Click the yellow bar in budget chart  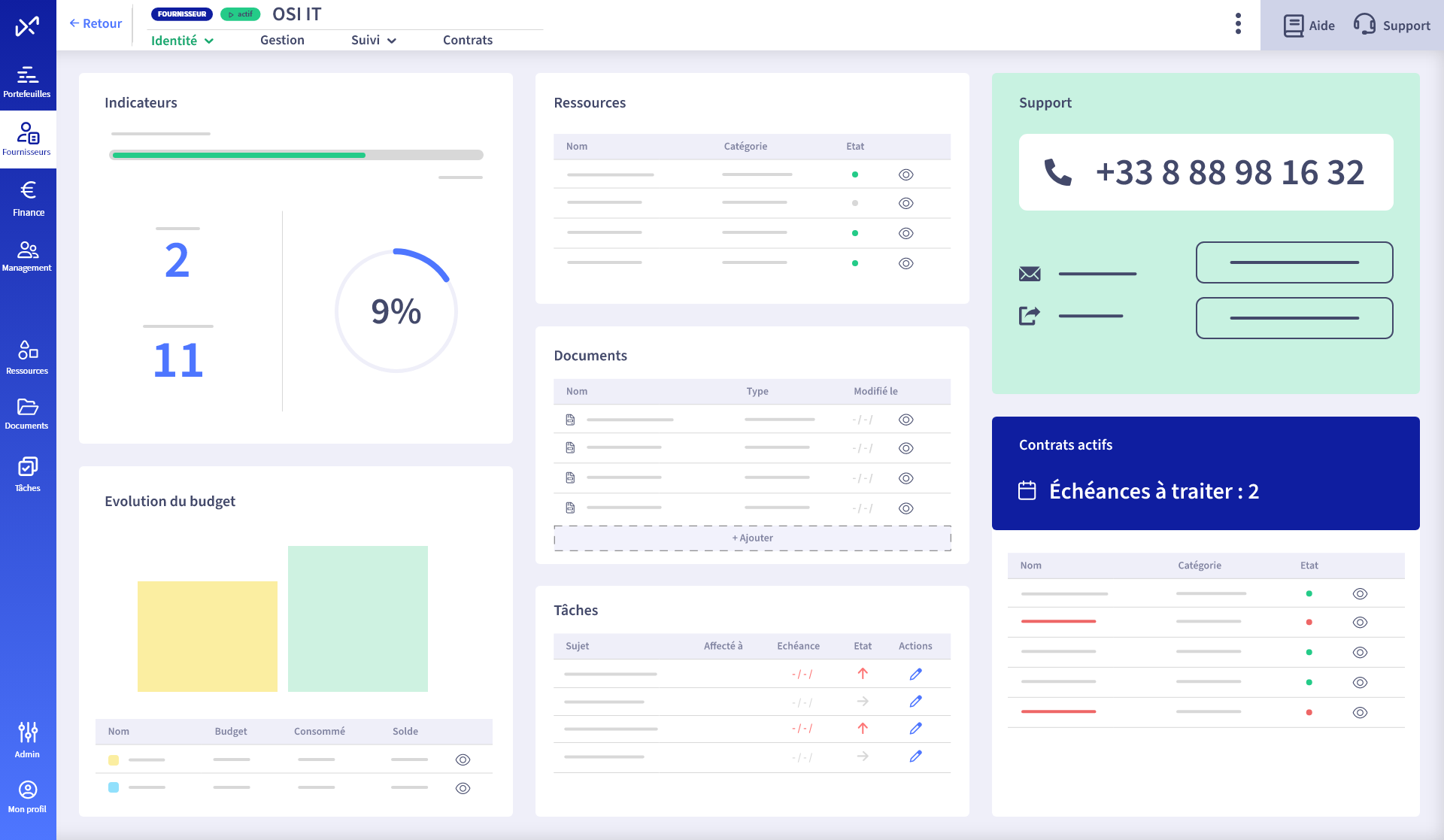click(x=208, y=636)
